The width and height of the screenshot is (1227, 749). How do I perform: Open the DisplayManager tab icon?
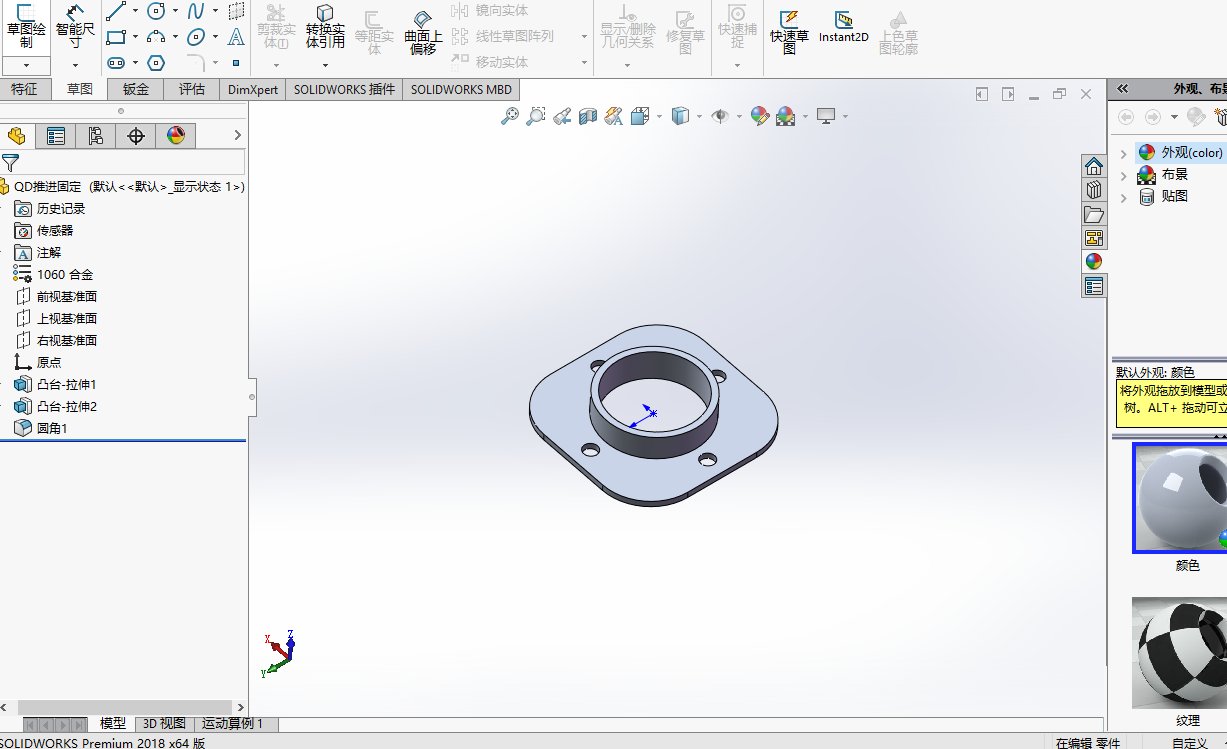pos(176,136)
